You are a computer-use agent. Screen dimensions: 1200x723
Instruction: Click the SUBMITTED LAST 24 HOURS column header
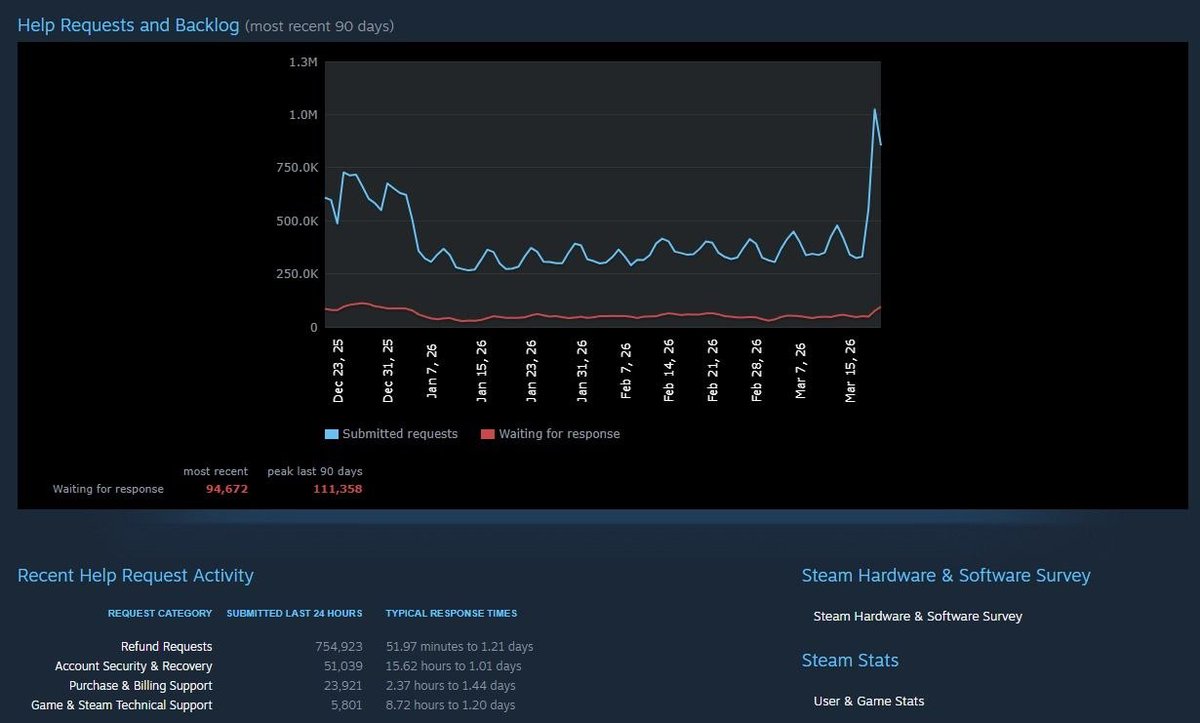tap(295, 613)
